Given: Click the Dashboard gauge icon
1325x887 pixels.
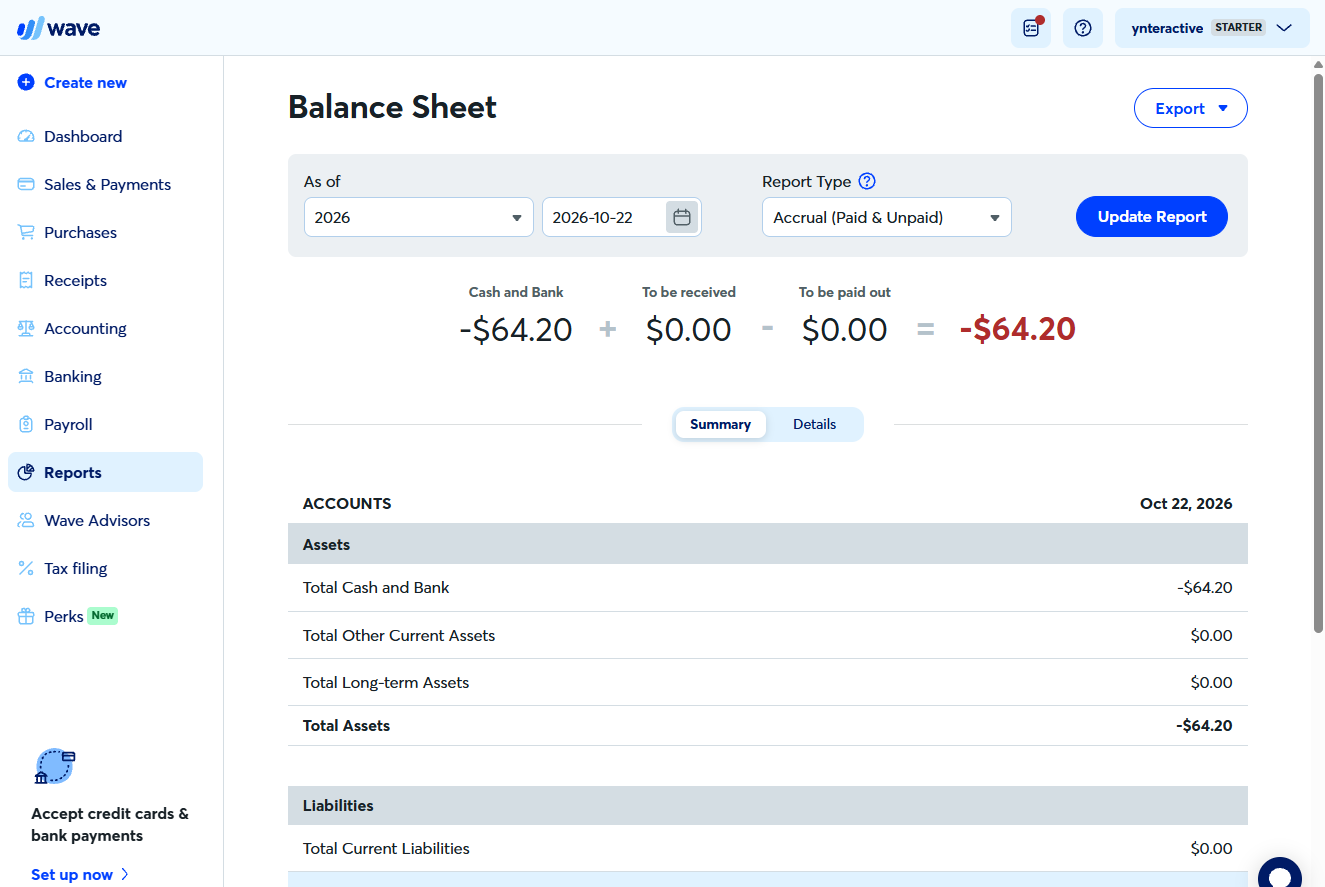Looking at the screenshot, I should click(26, 137).
